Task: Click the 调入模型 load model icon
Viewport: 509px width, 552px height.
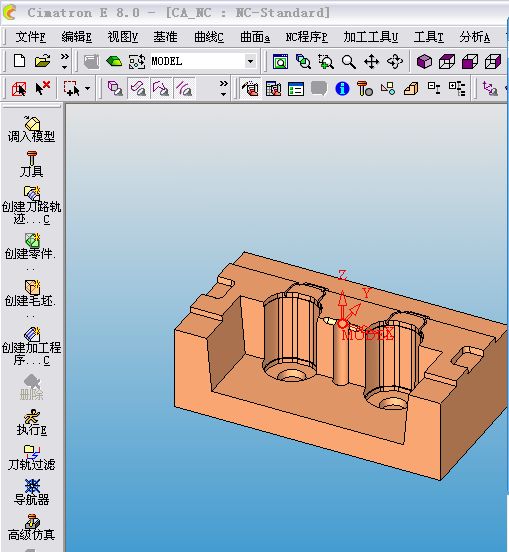Action: tap(32, 129)
